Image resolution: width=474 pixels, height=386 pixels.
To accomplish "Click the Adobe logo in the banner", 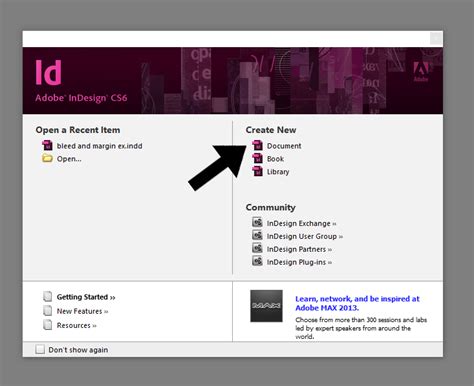I will [421, 72].
